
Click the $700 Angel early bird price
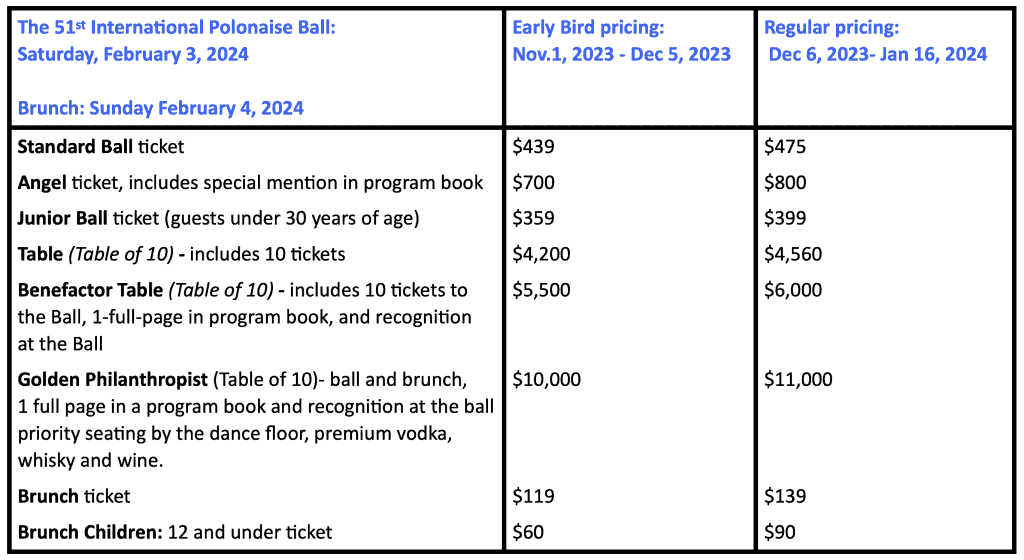coord(533,182)
